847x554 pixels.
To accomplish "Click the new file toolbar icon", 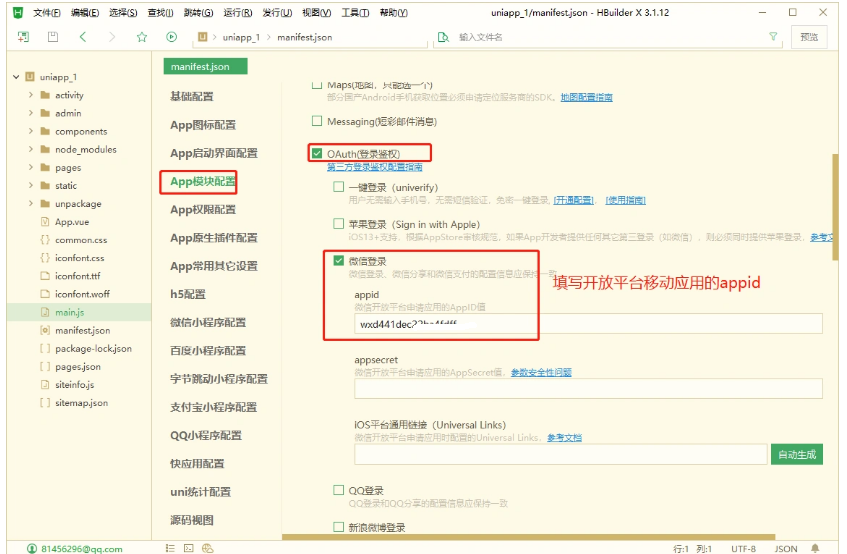I will (23, 36).
